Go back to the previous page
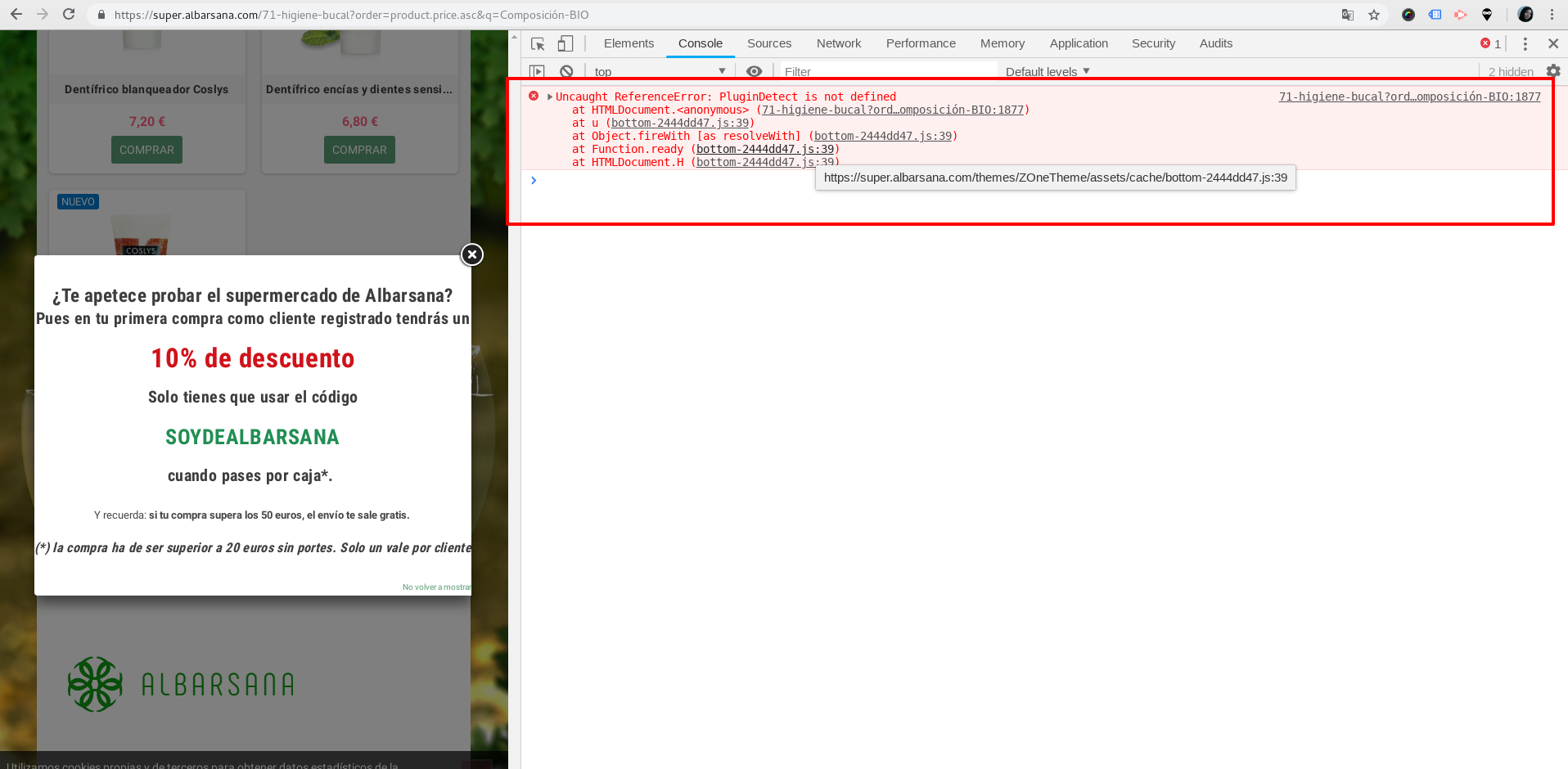 pos(16,15)
